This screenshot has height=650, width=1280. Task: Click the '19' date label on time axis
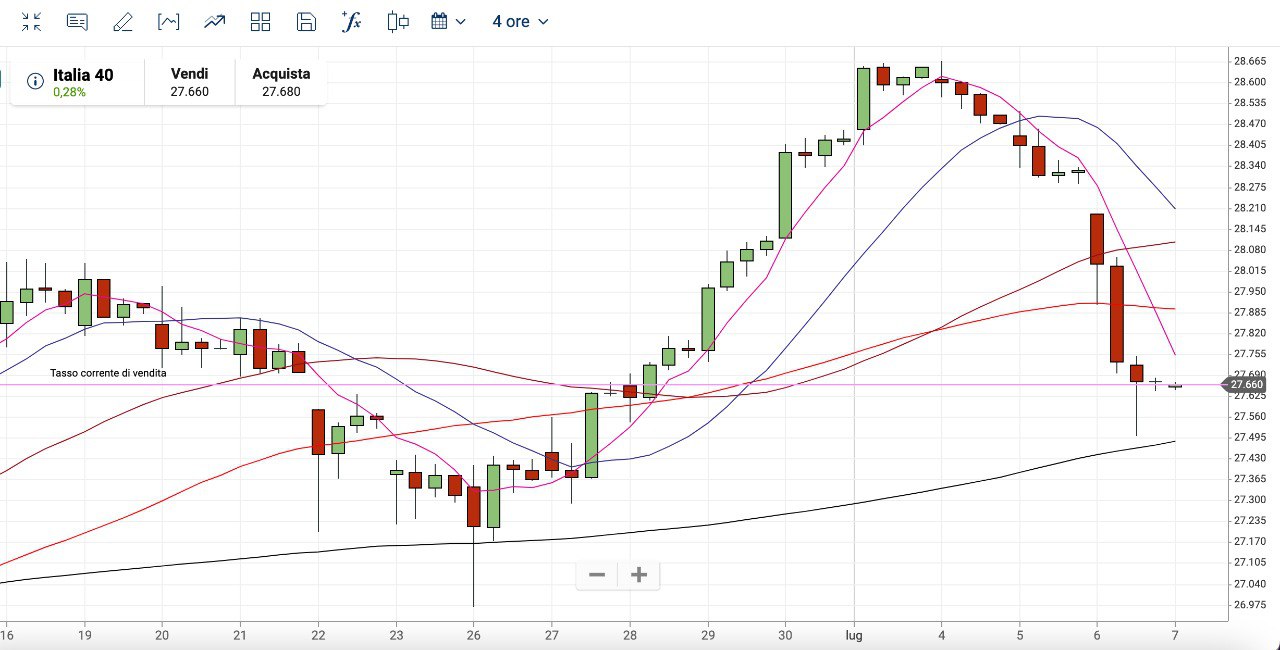(84, 635)
